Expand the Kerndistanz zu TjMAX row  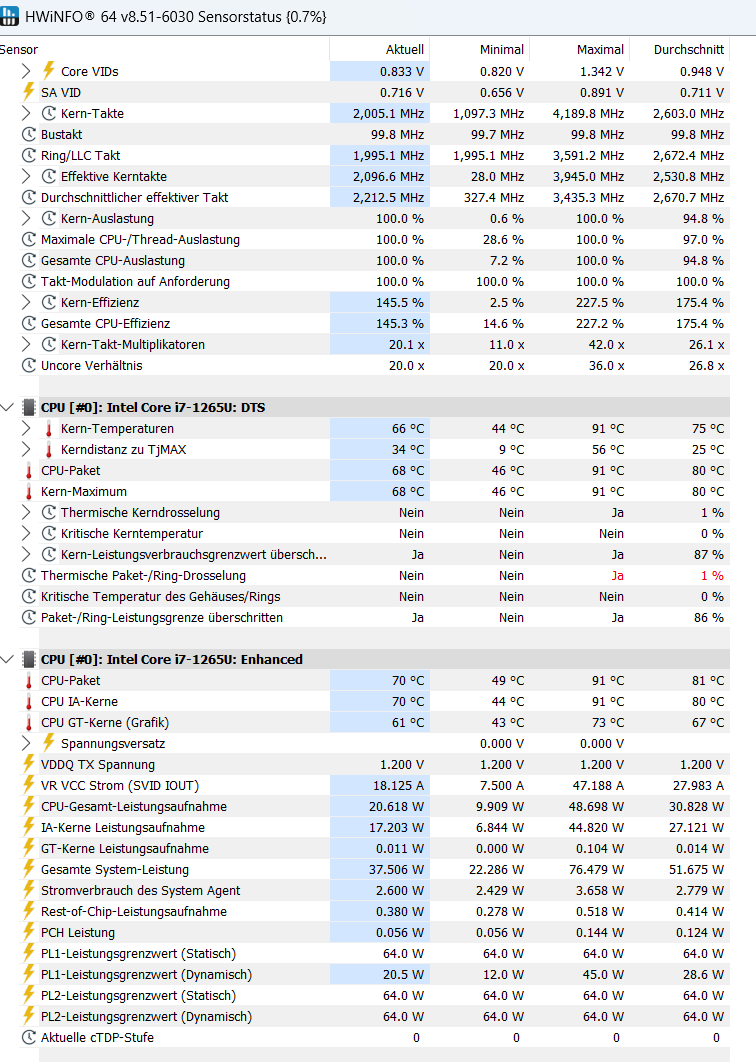click(26, 449)
